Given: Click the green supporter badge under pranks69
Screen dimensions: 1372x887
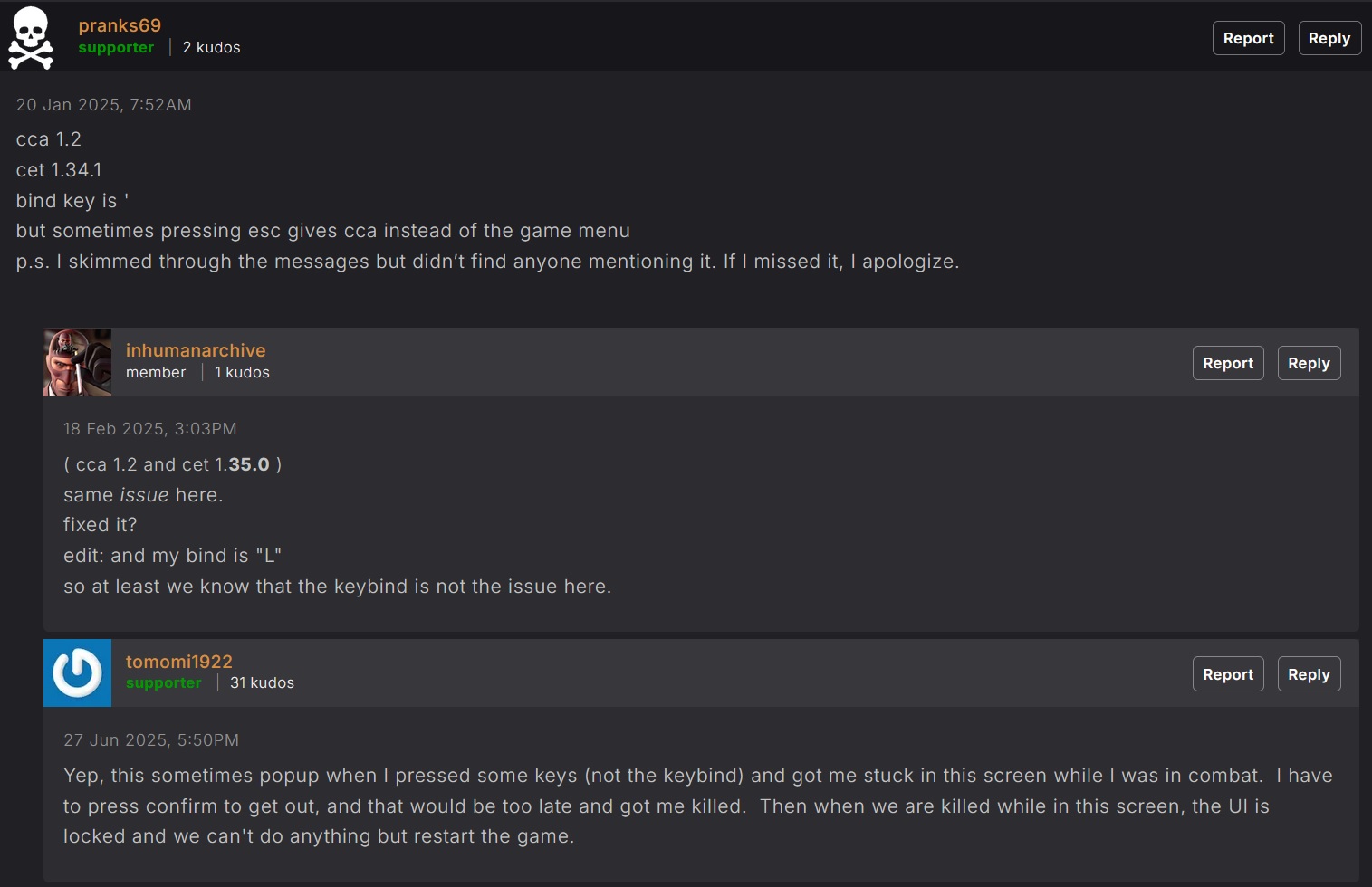Looking at the screenshot, I should 116,48.
